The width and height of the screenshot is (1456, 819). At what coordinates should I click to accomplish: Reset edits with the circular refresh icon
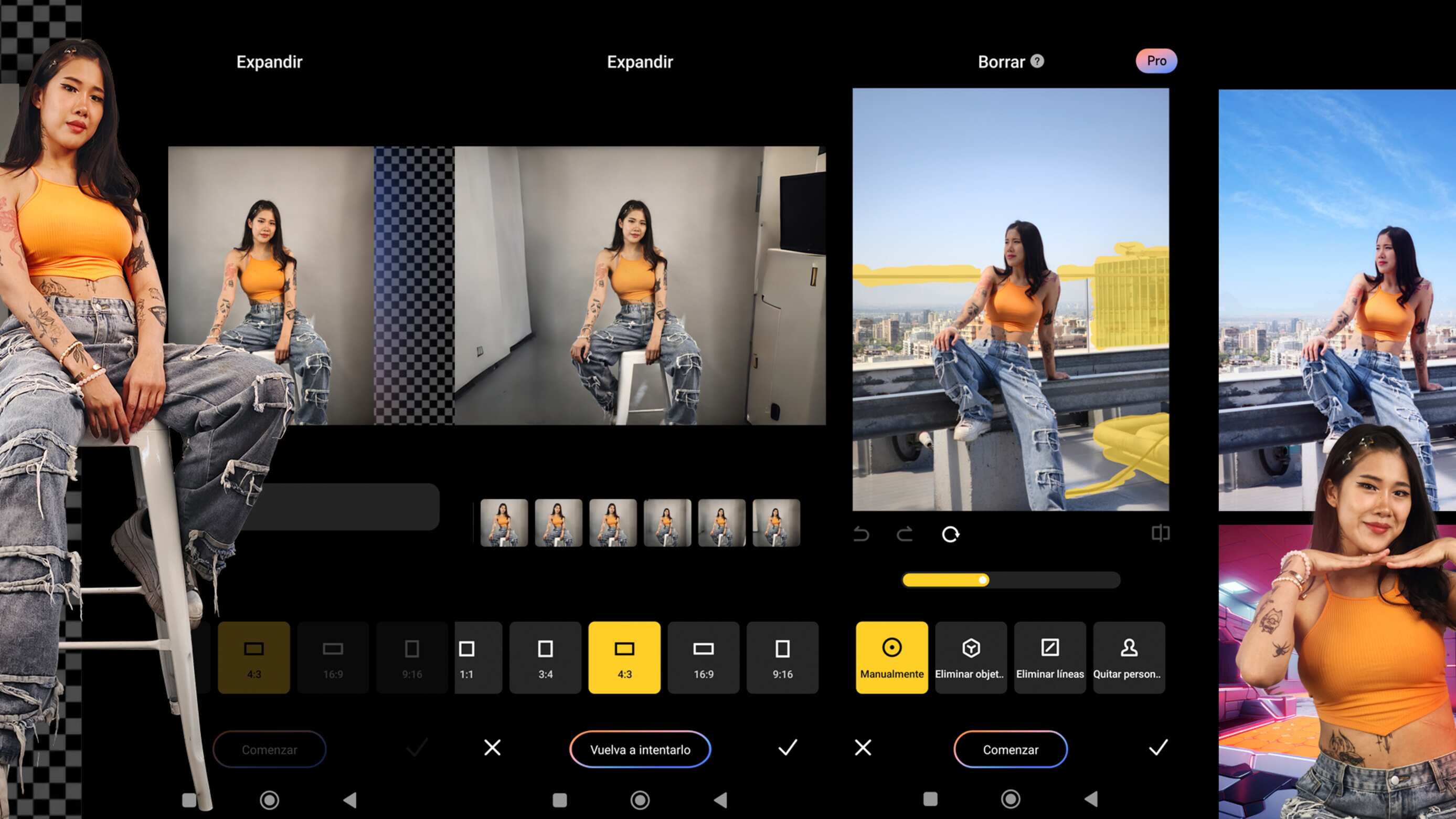[951, 534]
